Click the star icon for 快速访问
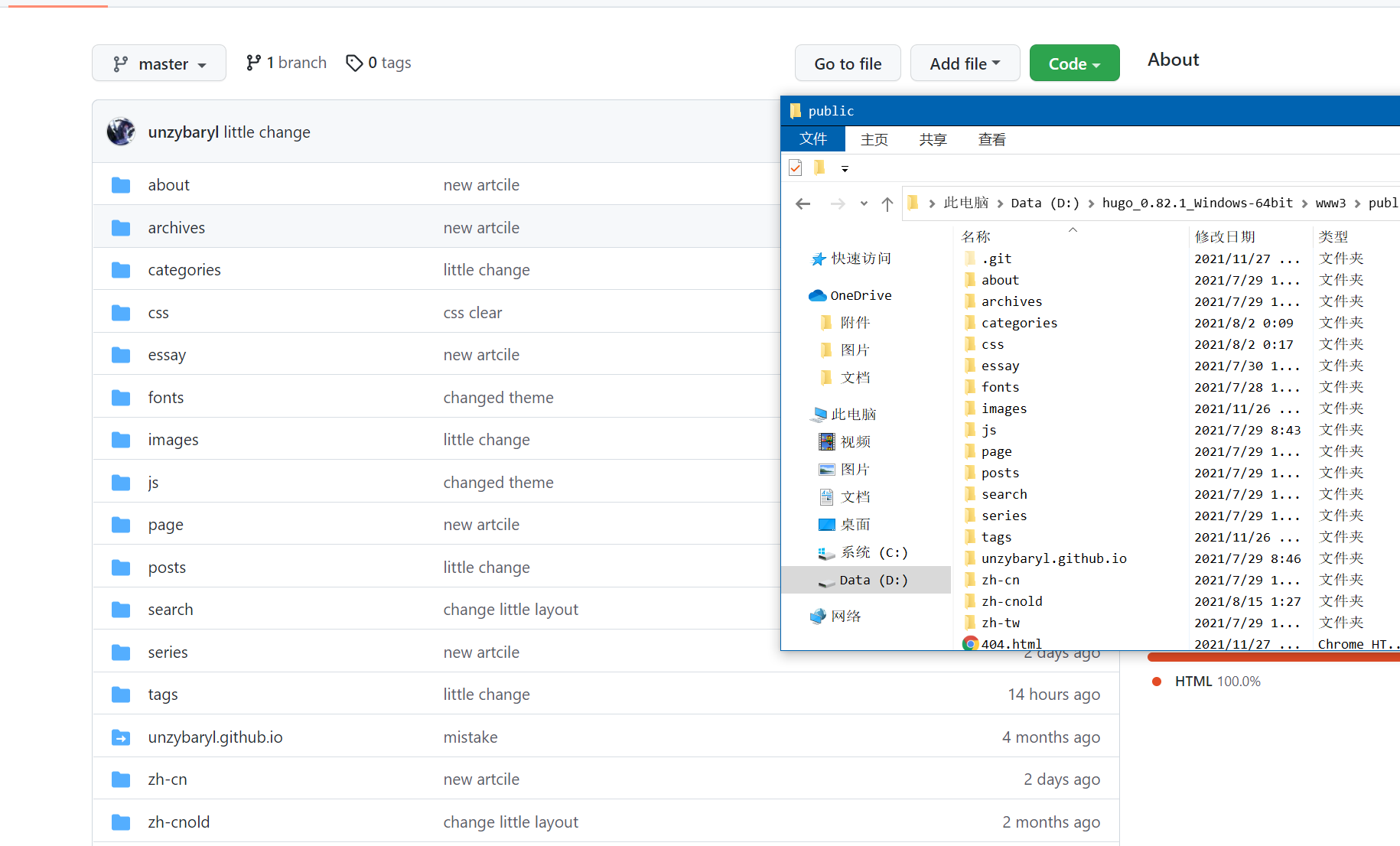 [819, 259]
